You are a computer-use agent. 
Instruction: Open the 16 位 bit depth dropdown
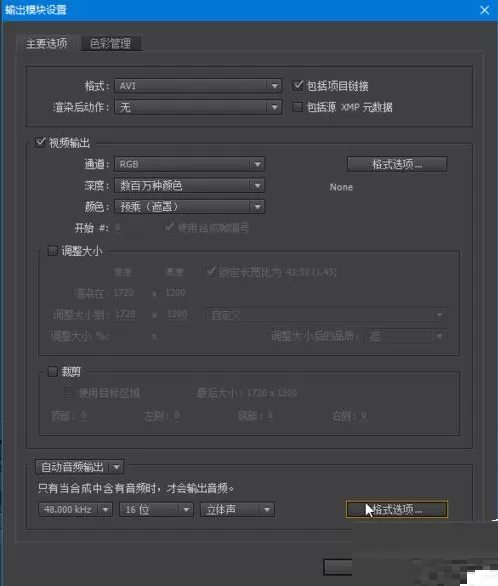(156, 509)
